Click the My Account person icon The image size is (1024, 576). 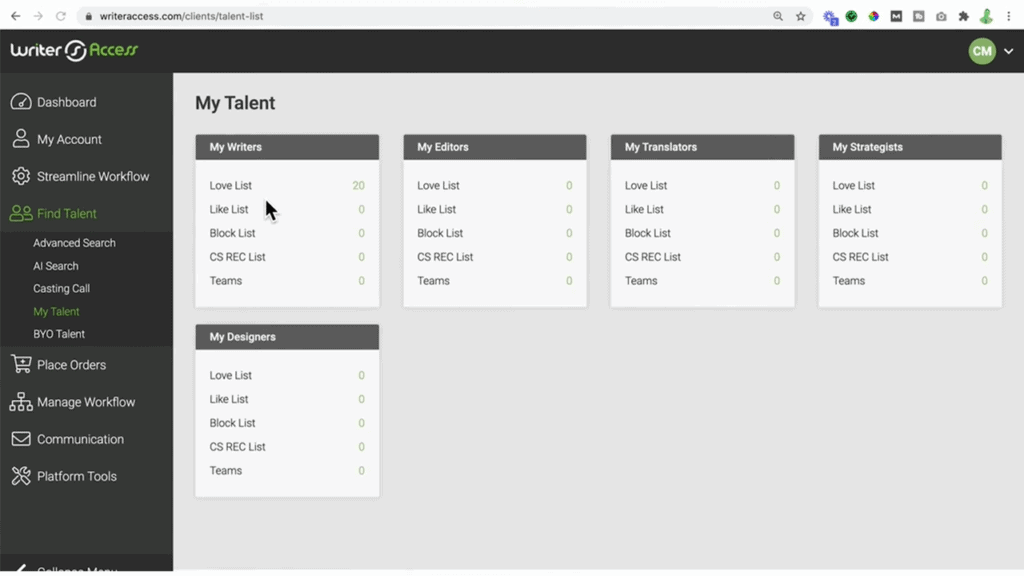tap(20, 139)
